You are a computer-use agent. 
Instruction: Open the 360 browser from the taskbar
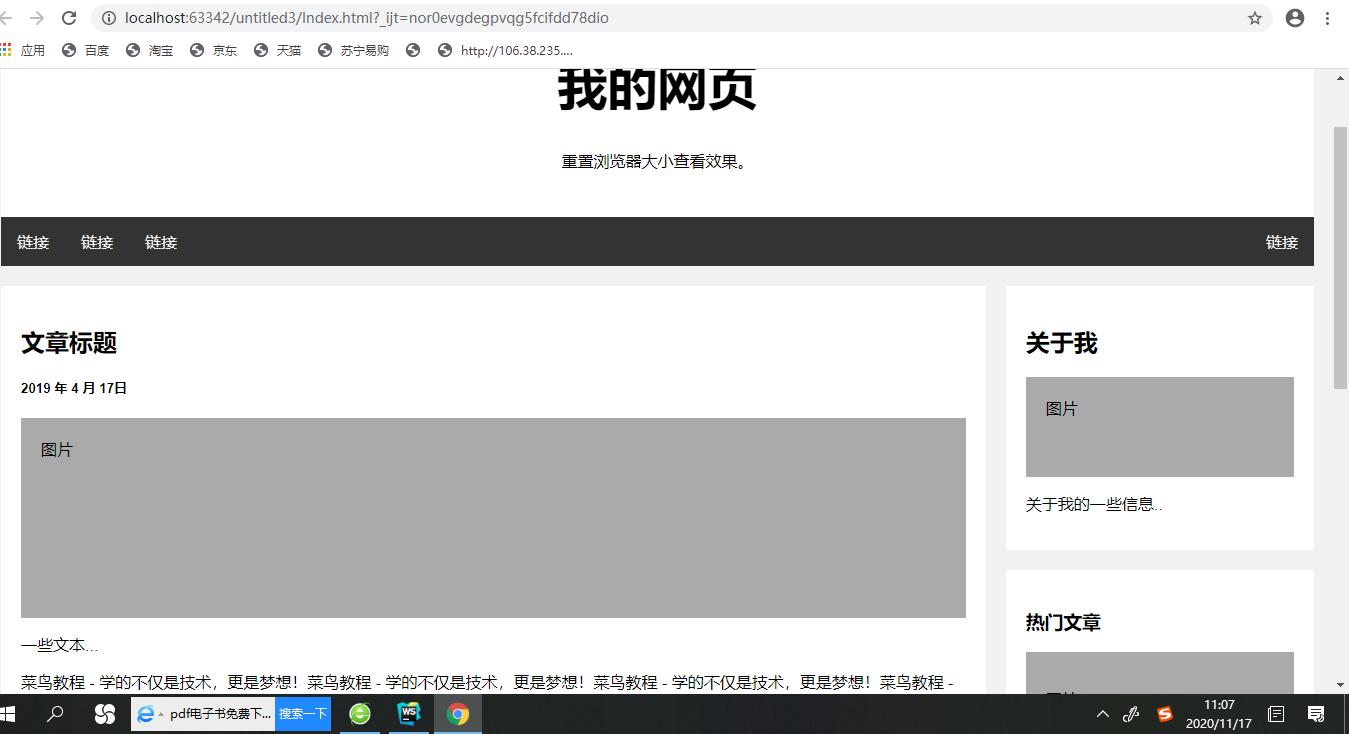[359, 714]
